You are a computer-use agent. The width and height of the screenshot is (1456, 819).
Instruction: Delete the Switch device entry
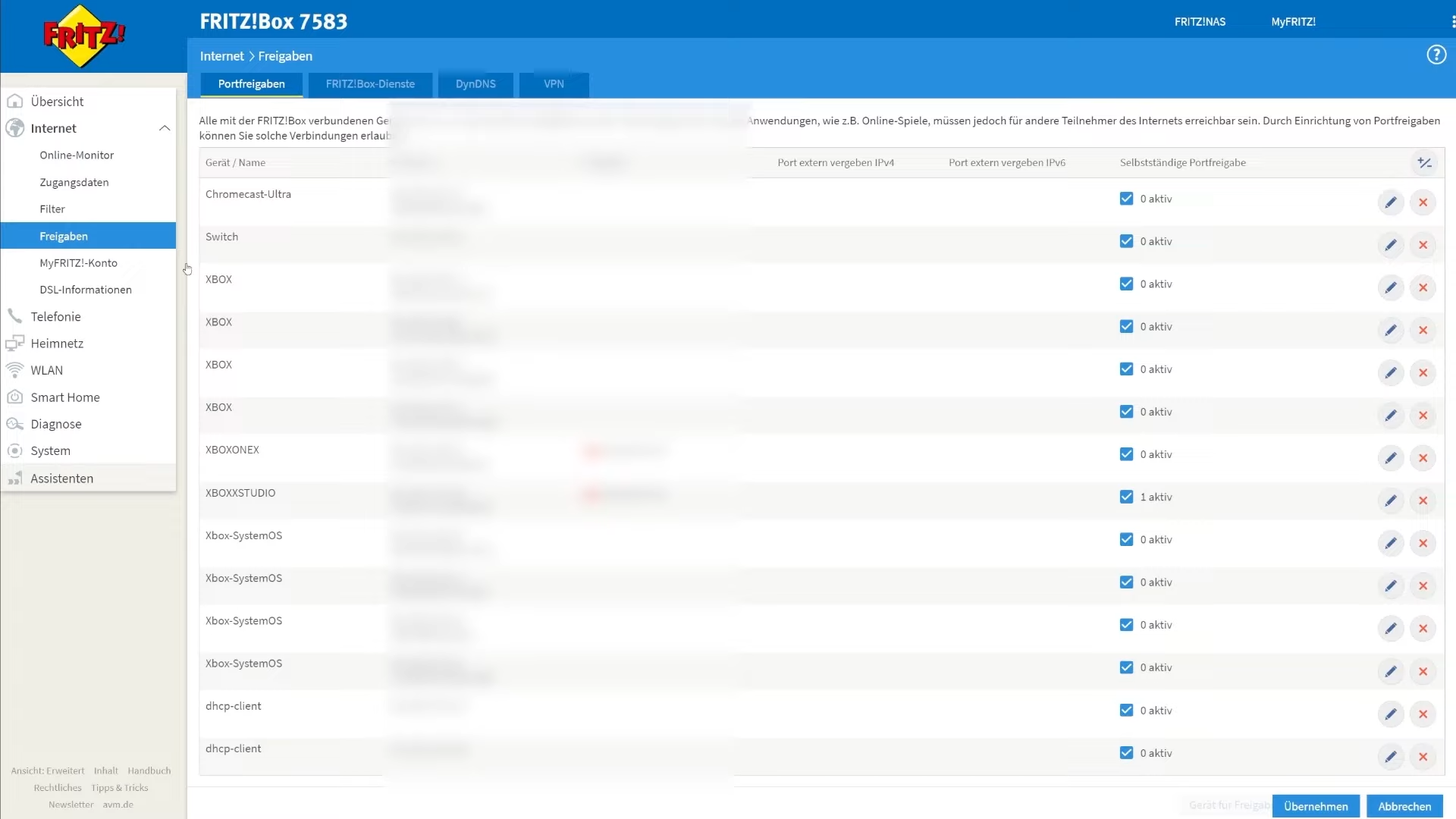click(1423, 245)
